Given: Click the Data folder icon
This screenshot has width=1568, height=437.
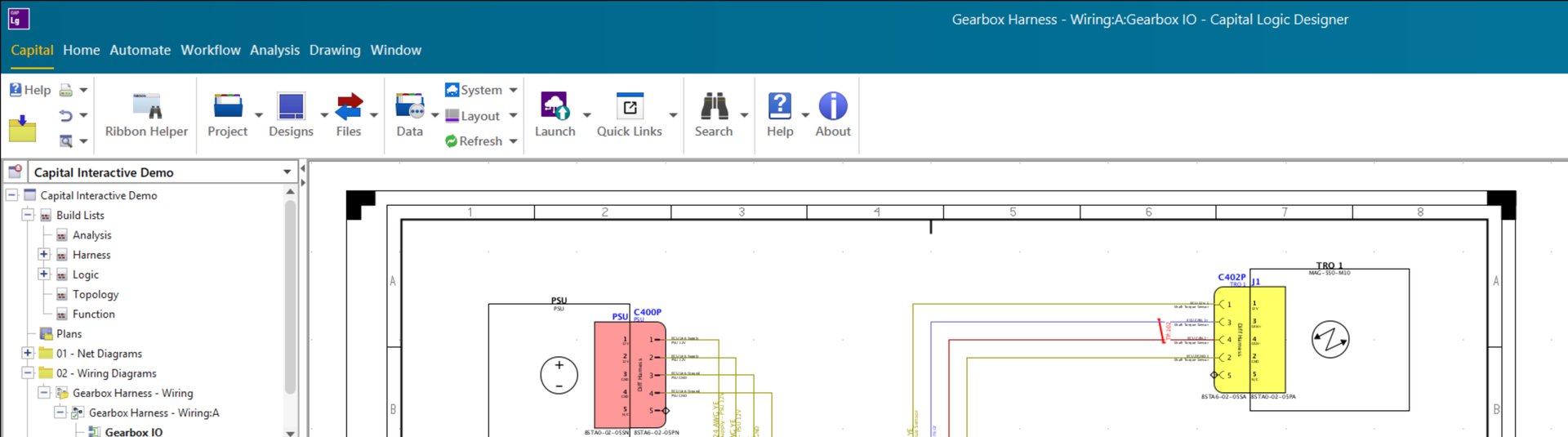Looking at the screenshot, I should coord(409,106).
